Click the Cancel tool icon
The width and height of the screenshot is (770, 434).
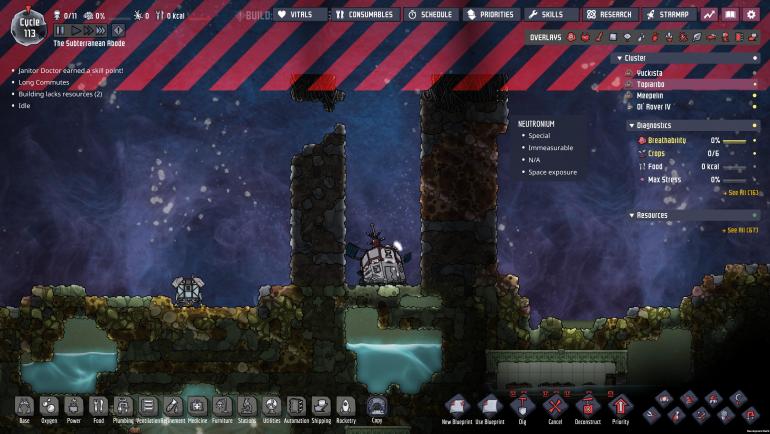[x=554, y=408]
